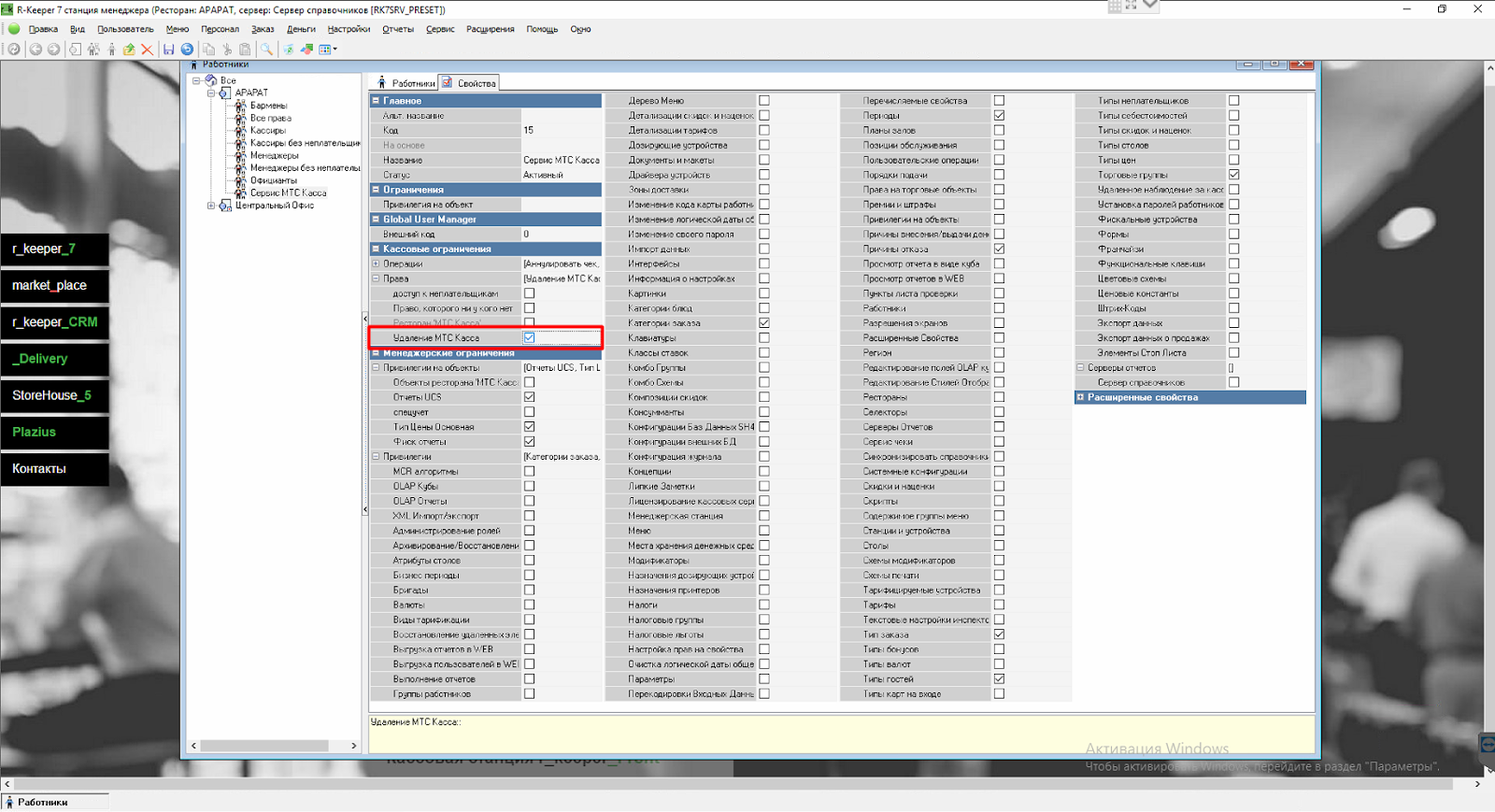Open the Настройки menu
1495x812 pixels.
349,29
